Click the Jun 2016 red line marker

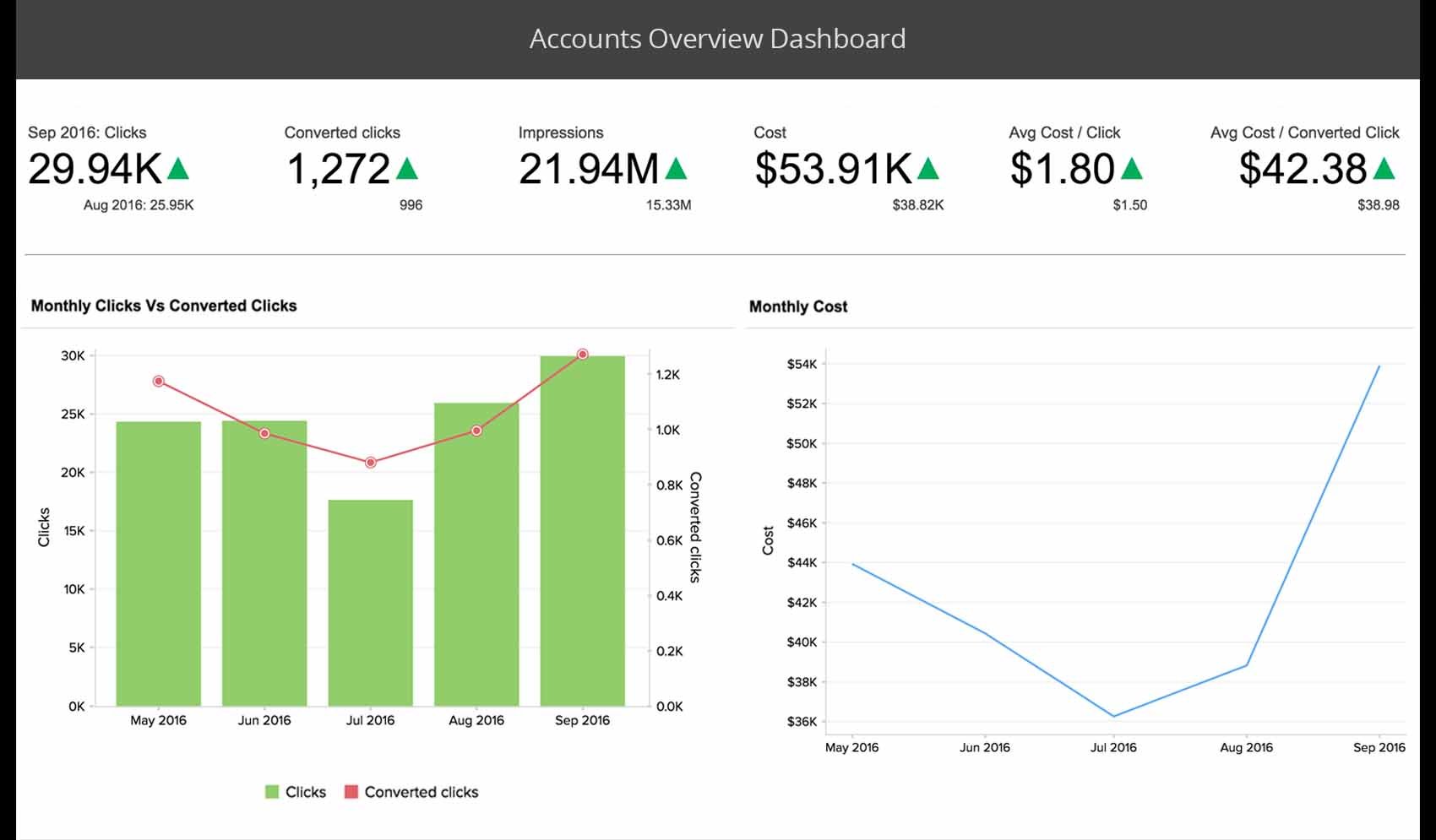tap(264, 433)
